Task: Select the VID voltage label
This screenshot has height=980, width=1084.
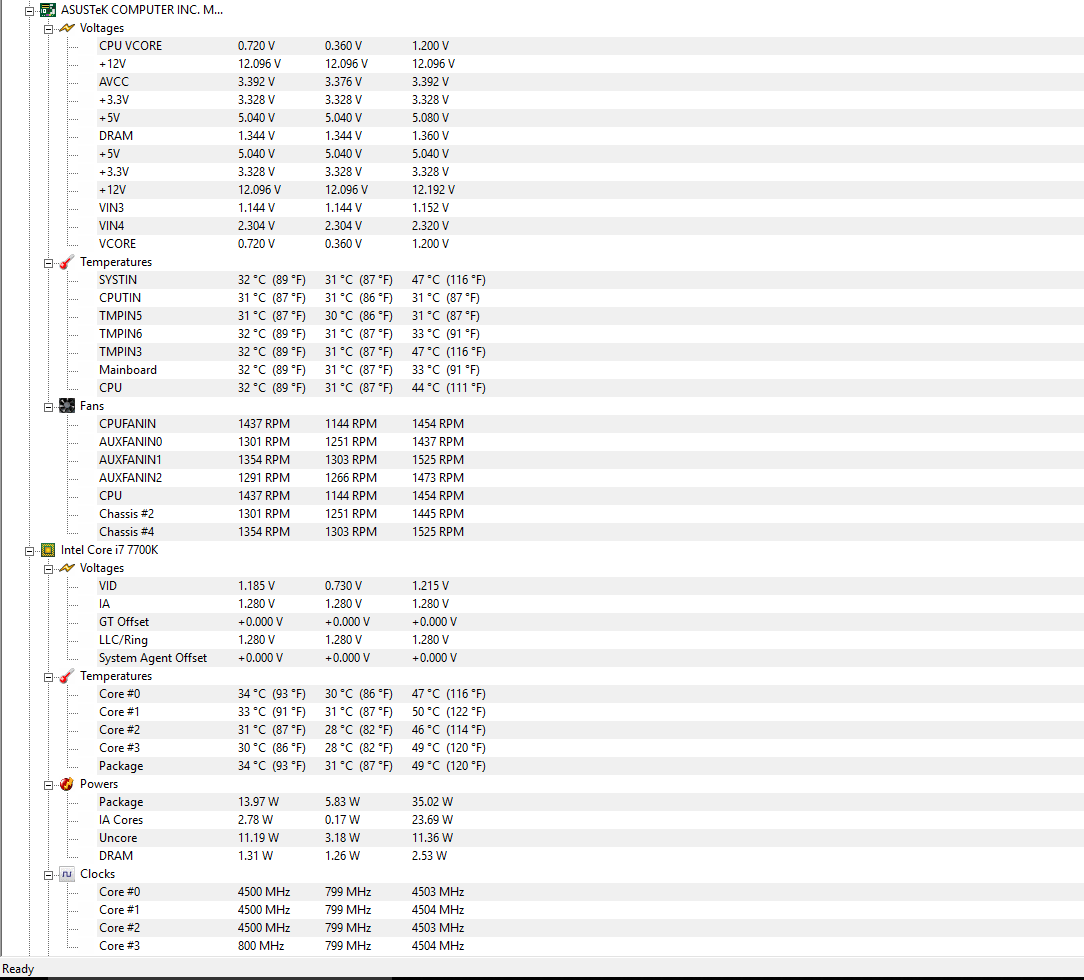Action: (108, 585)
